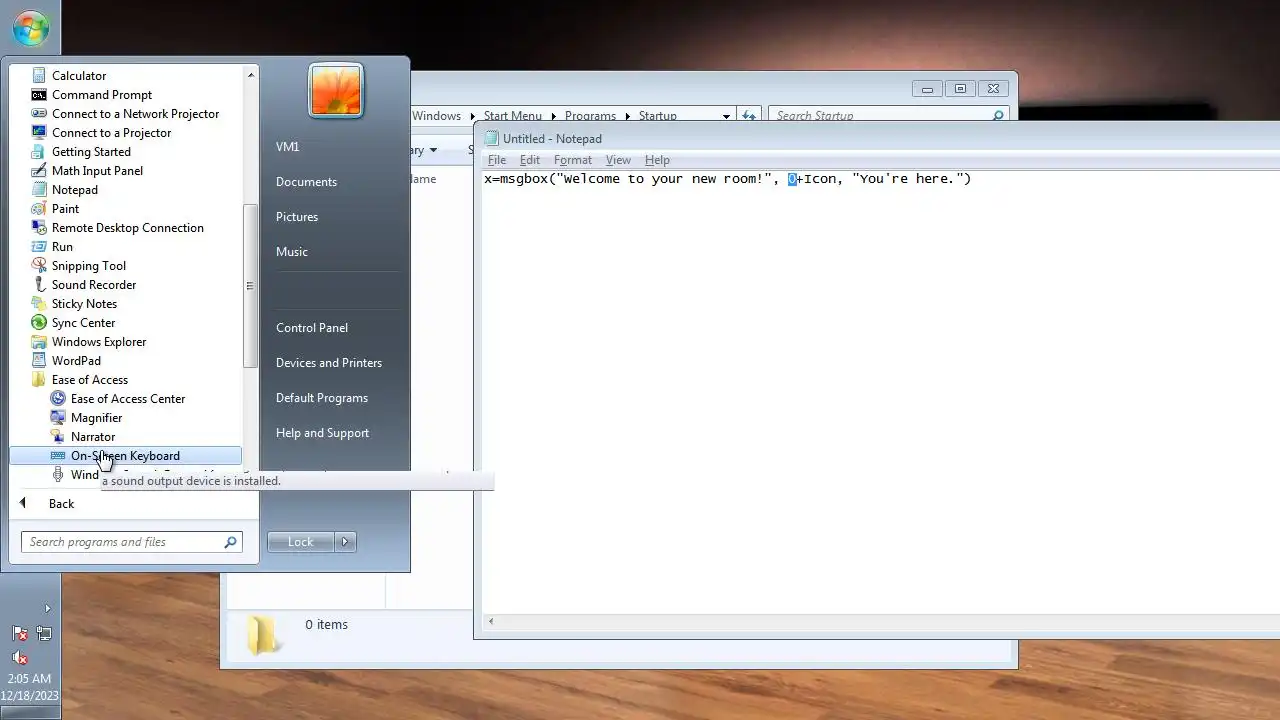Click the Notepad text line starting x=msgbox
This screenshot has height=720, width=1280.
727,179
